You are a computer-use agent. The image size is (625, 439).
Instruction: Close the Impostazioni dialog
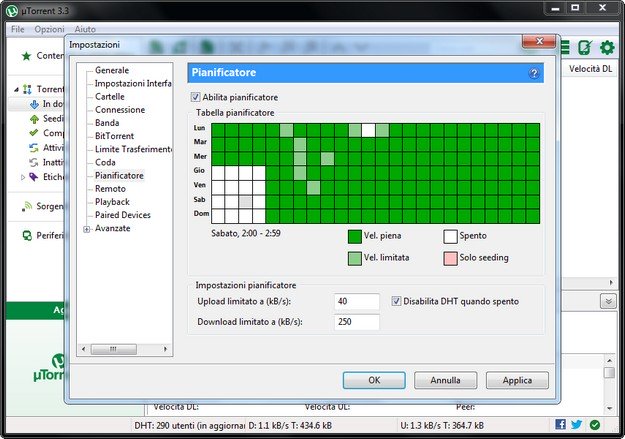click(x=539, y=41)
